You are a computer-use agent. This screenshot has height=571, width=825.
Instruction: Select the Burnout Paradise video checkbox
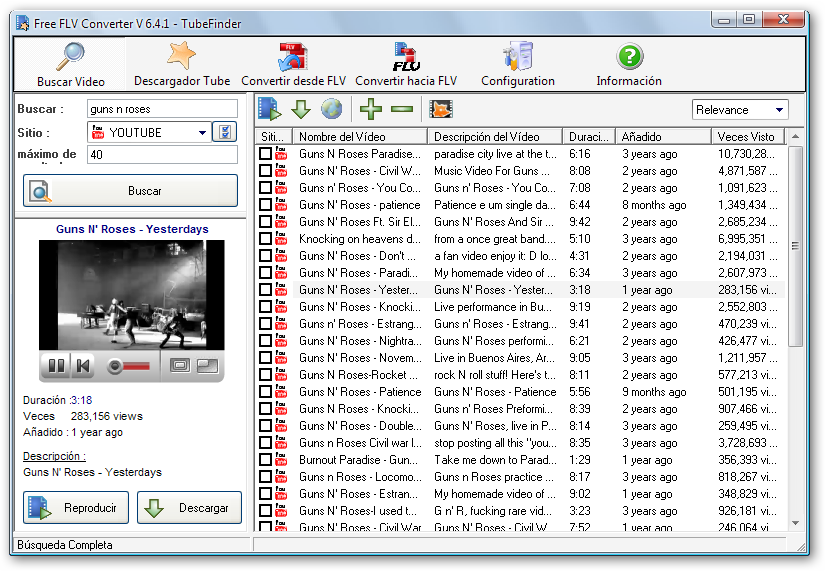click(265, 460)
